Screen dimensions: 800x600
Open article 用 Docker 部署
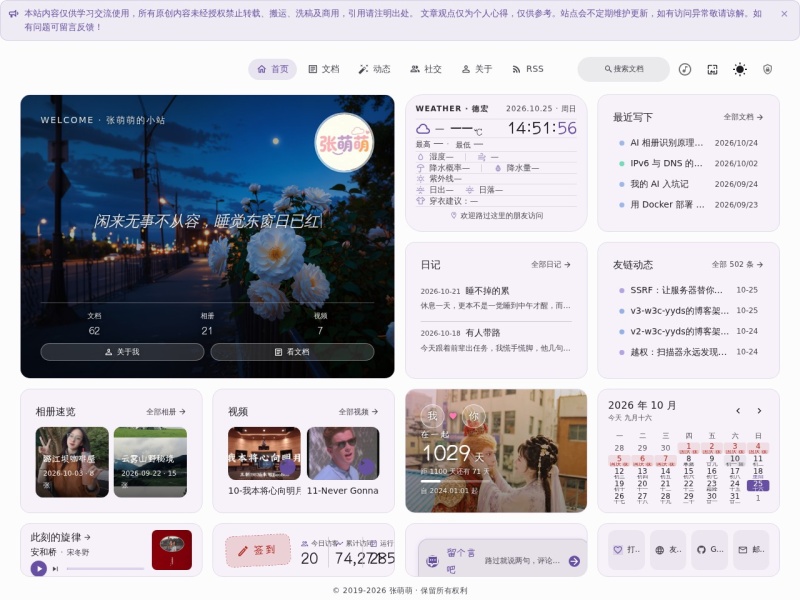point(688,205)
